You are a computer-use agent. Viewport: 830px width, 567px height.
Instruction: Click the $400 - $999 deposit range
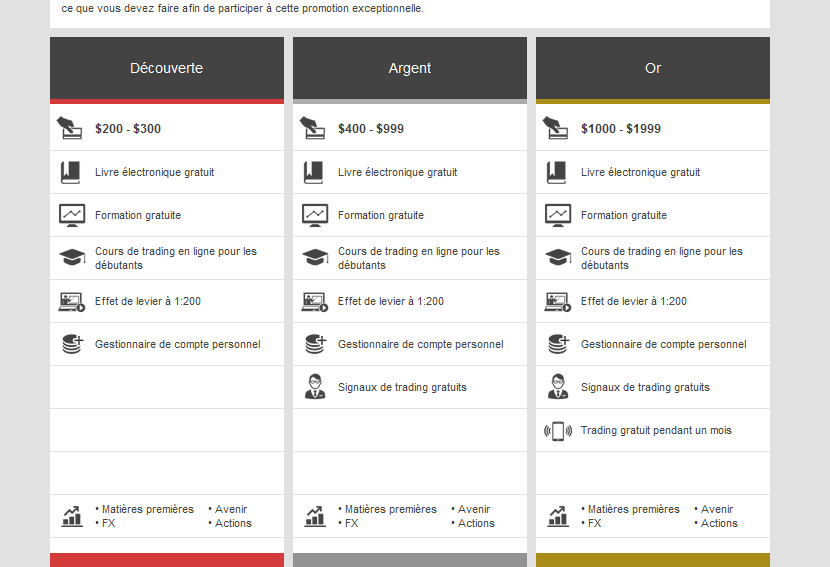tap(371, 129)
